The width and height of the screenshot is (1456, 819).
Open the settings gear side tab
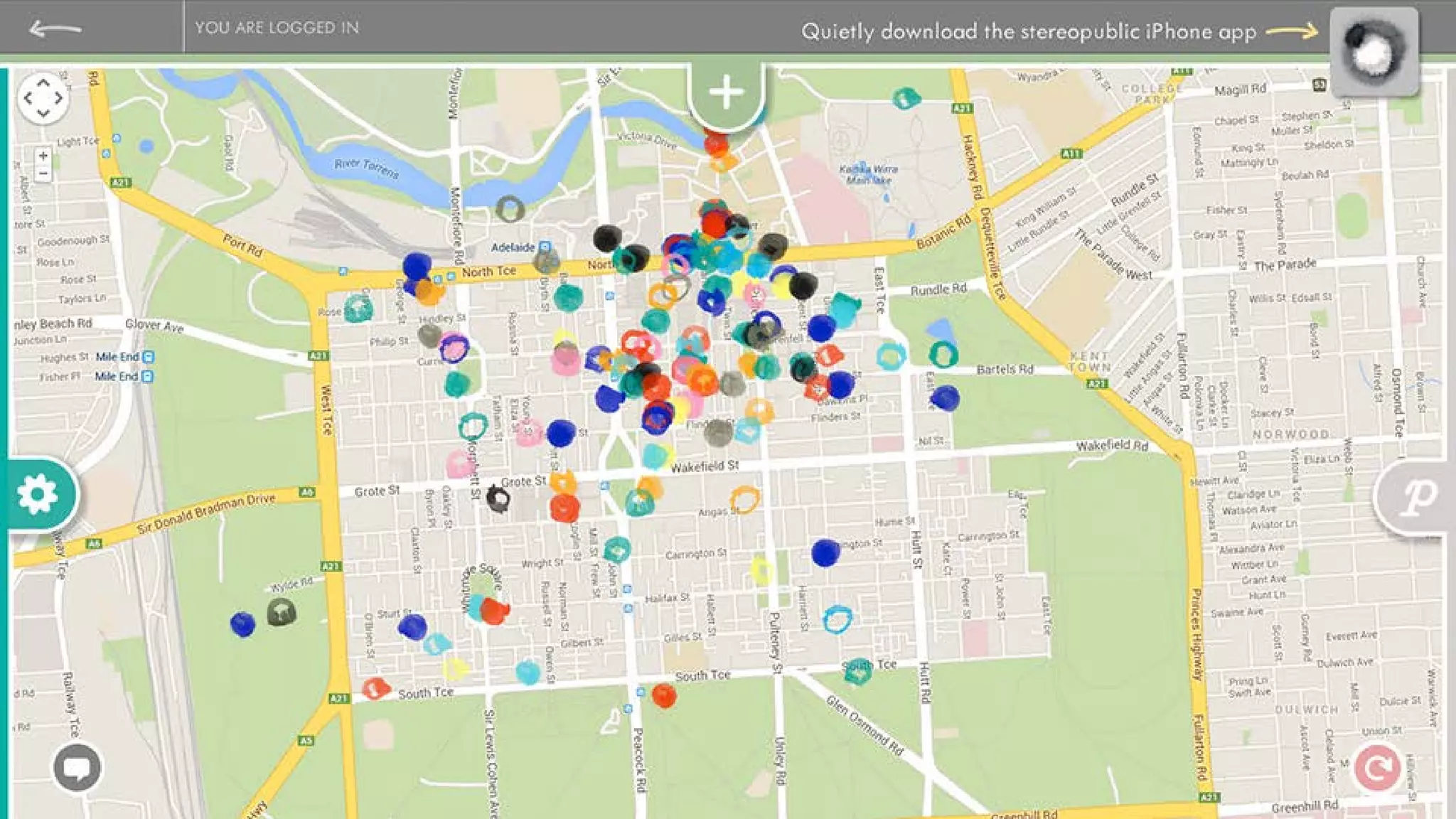pyautogui.click(x=38, y=493)
